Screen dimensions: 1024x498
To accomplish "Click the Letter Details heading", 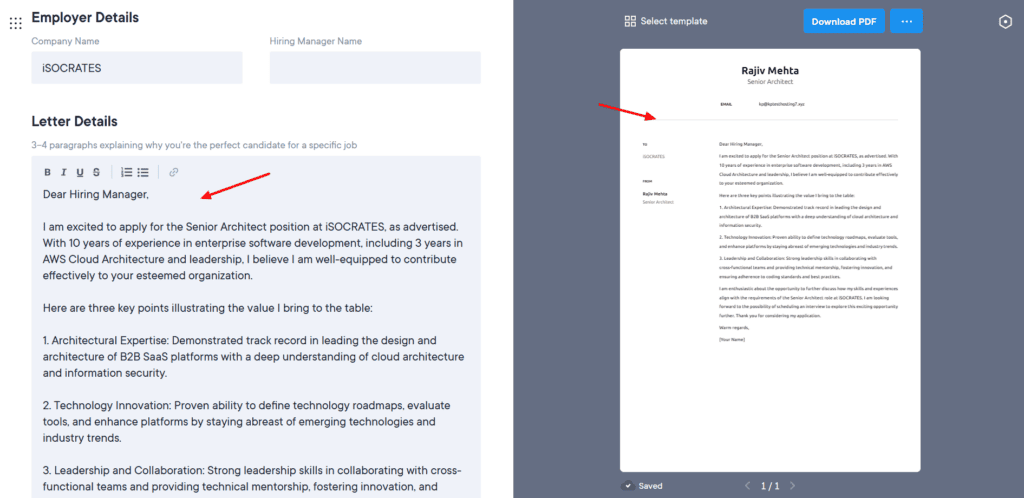I will [74, 121].
